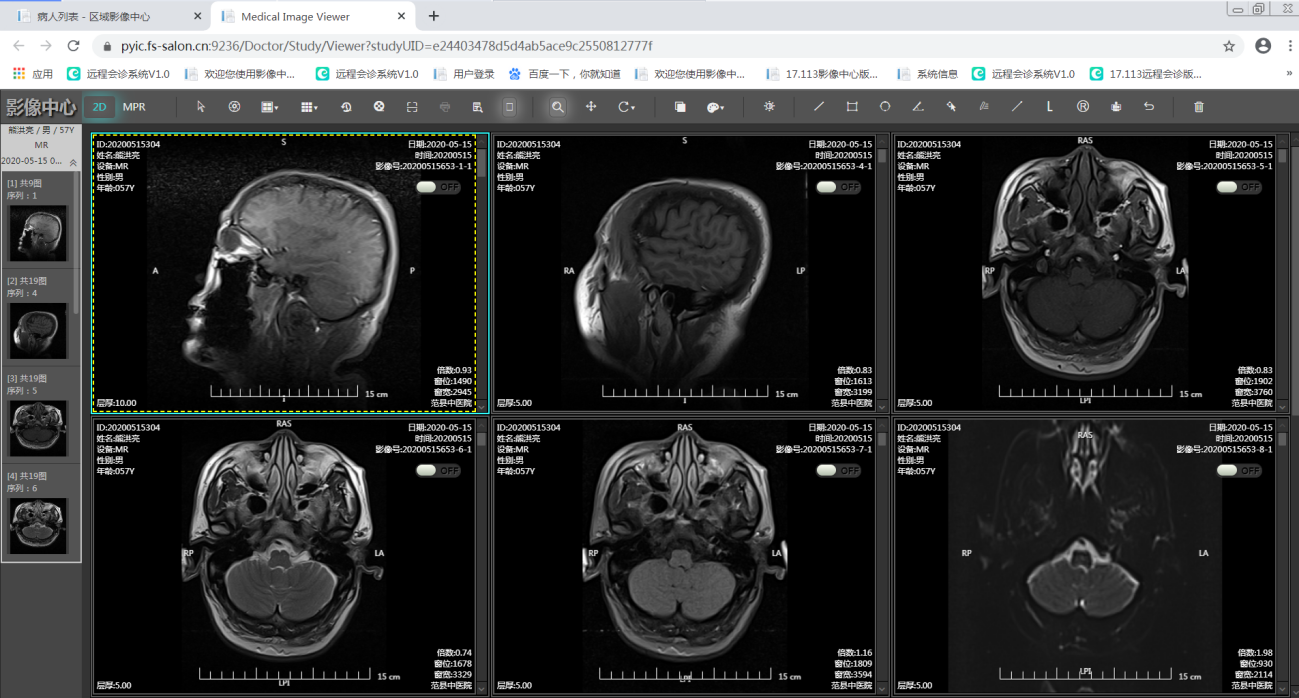Toggle the OFF switch in bottom-right diffusion viewport

1238,470
